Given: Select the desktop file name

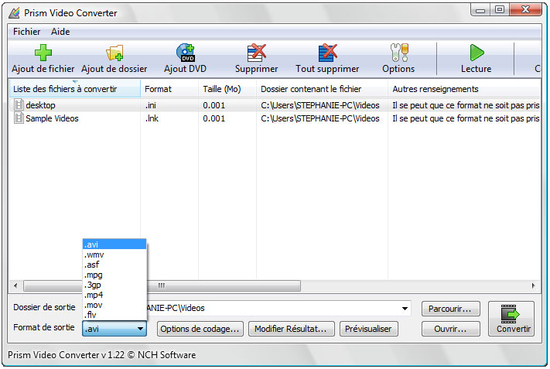Looking at the screenshot, I should [x=40, y=105].
